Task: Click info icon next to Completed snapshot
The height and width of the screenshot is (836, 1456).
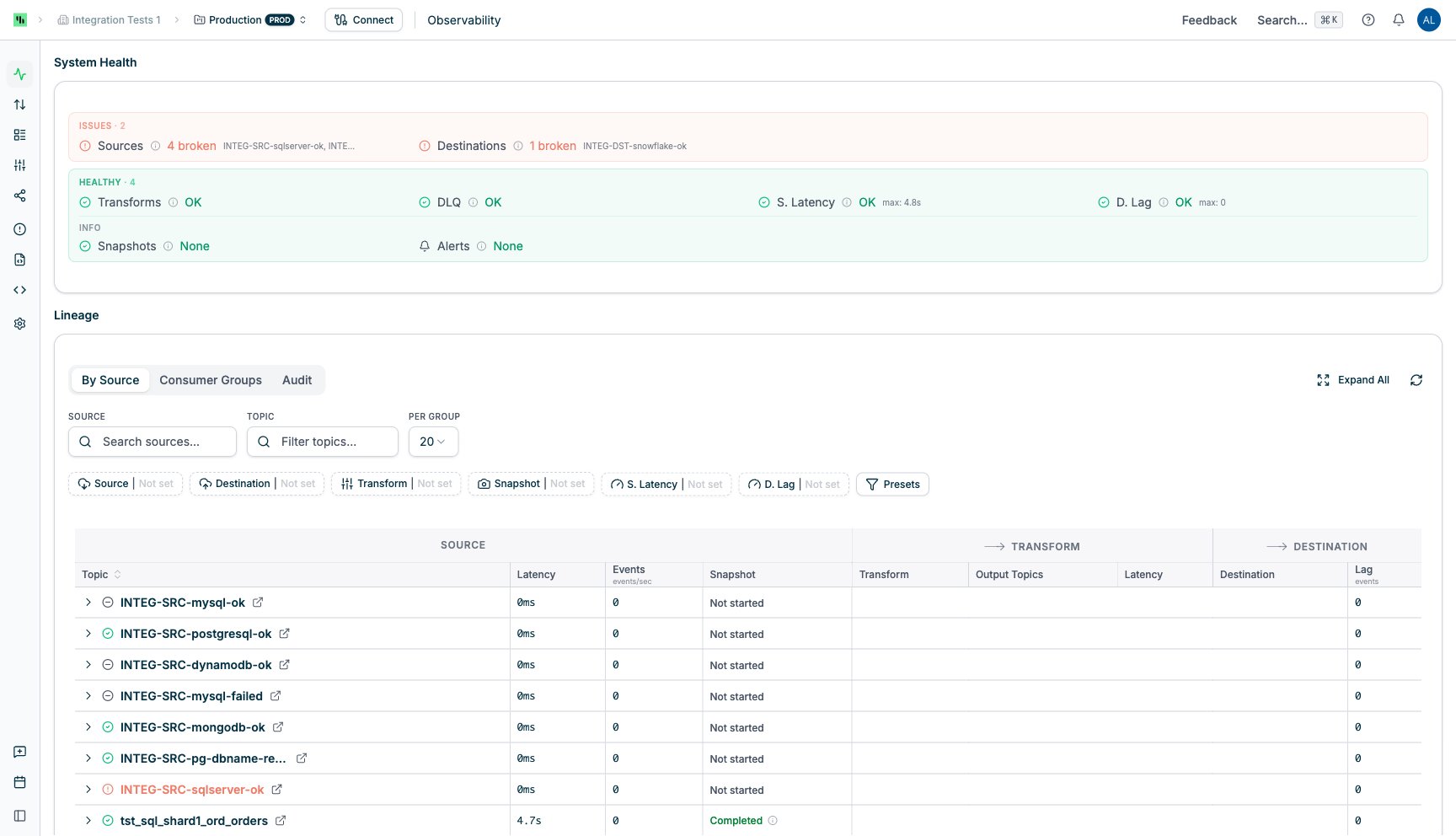Action: [x=773, y=821]
